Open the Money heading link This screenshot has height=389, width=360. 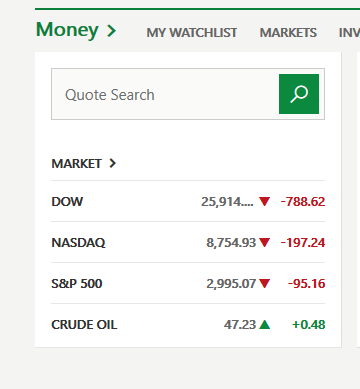(x=67, y=30)
